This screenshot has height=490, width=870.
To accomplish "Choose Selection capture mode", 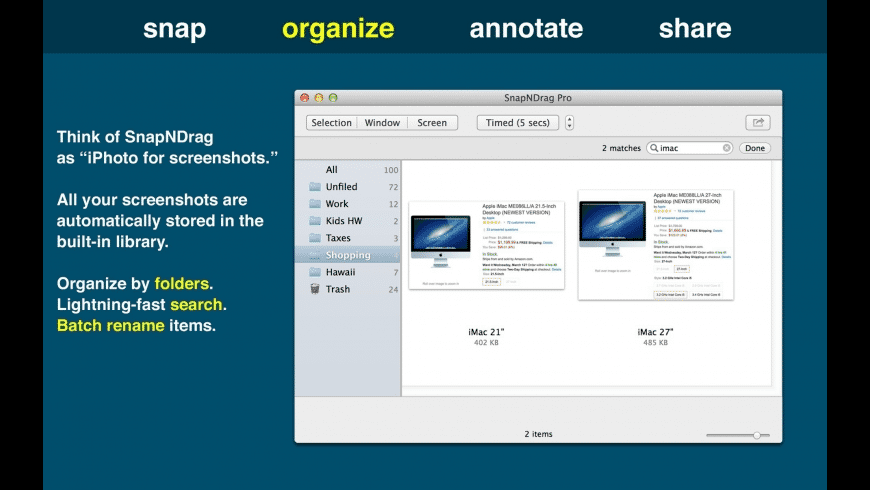I will point(331,123).
